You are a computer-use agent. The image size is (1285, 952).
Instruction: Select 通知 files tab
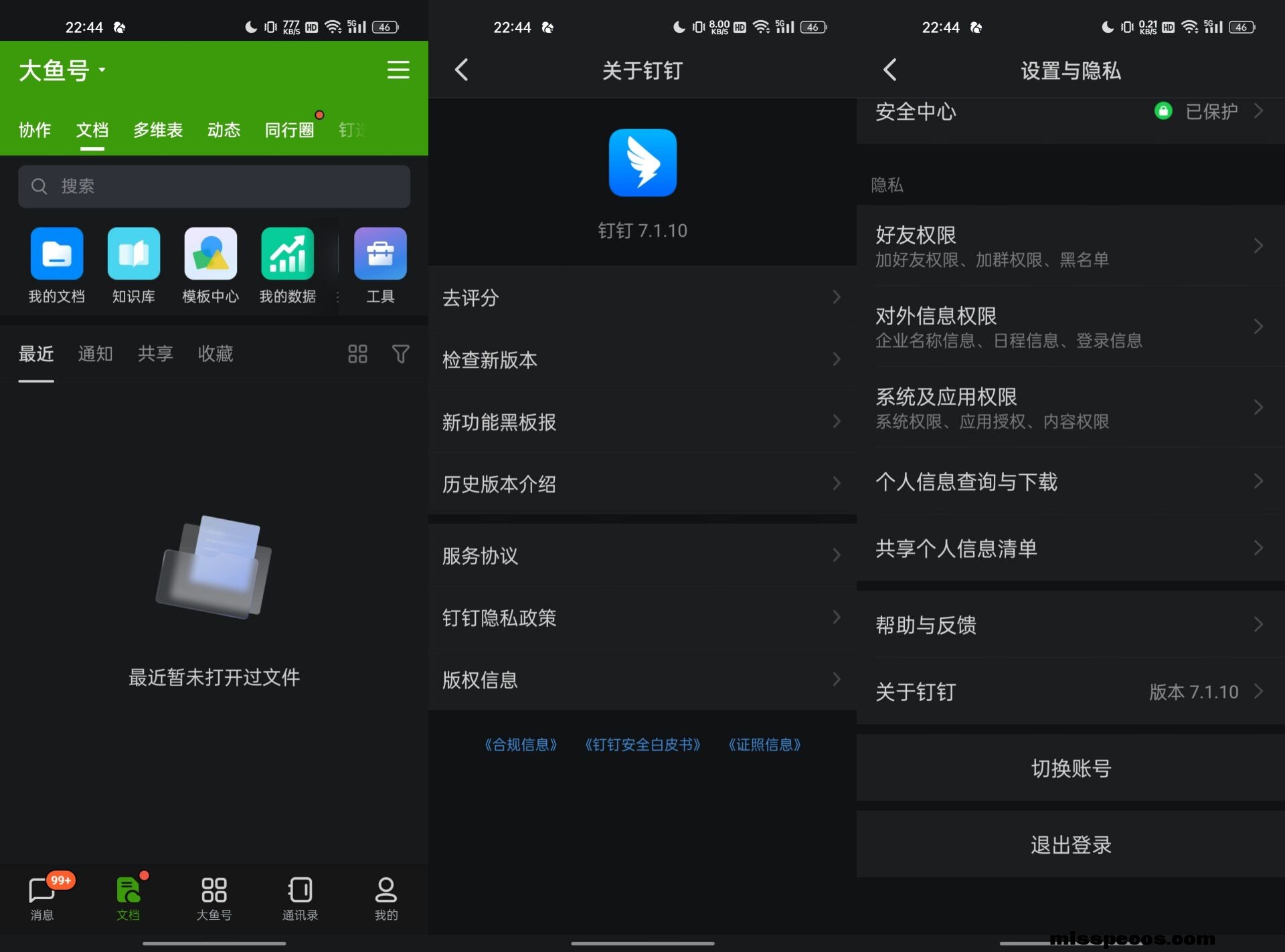pos(96,354)
